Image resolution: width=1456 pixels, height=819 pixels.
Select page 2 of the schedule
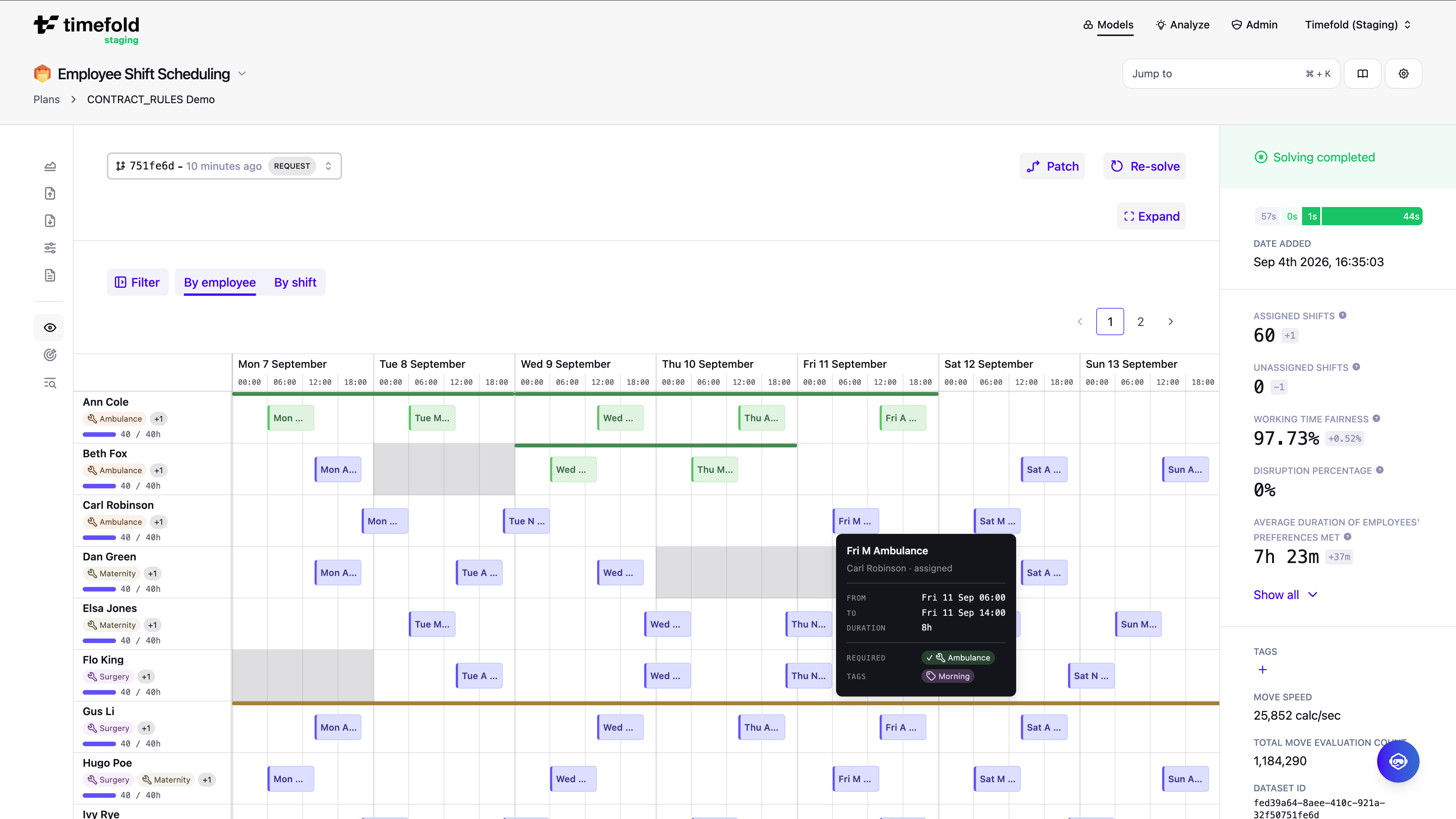pyautogui.click(x=1141, y=322)
